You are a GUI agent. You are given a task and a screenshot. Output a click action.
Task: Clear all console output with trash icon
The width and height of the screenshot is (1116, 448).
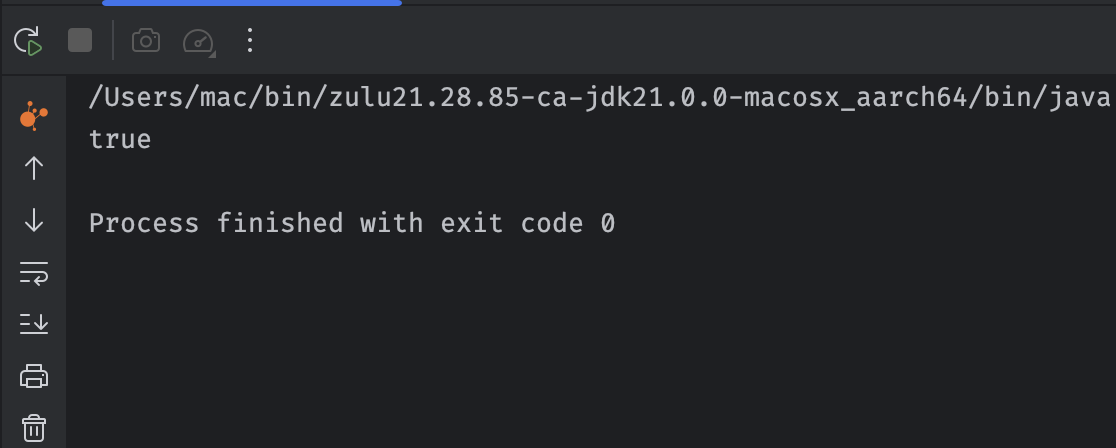point(33,428)
